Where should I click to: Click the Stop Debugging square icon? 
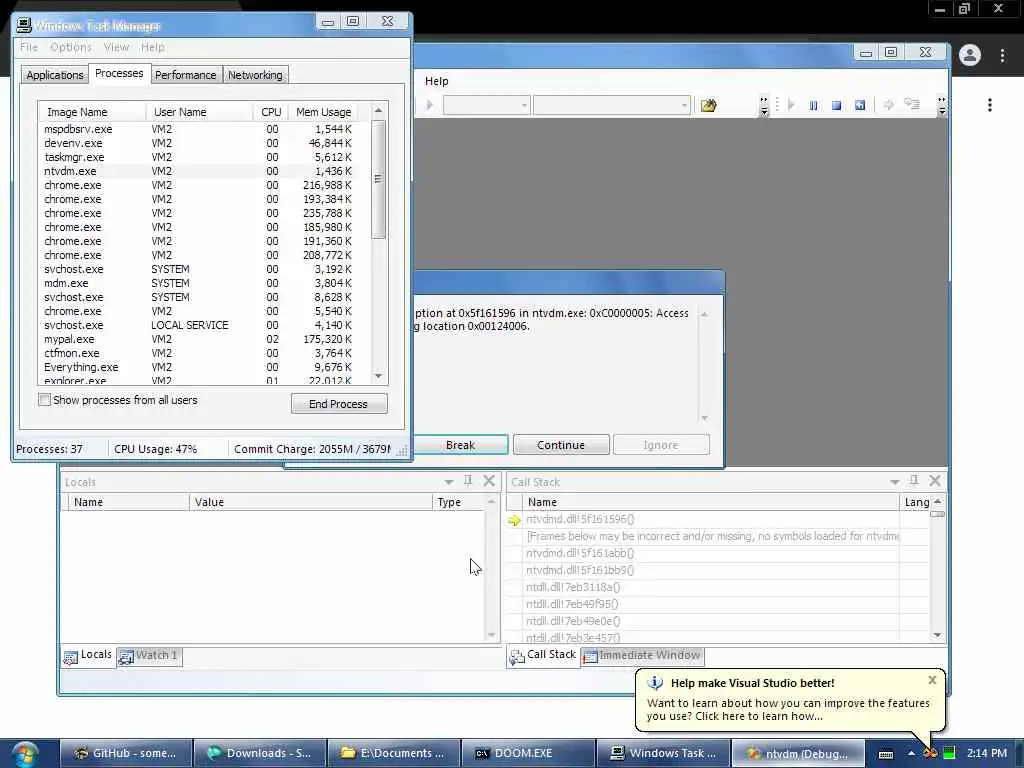pos(837,105)
